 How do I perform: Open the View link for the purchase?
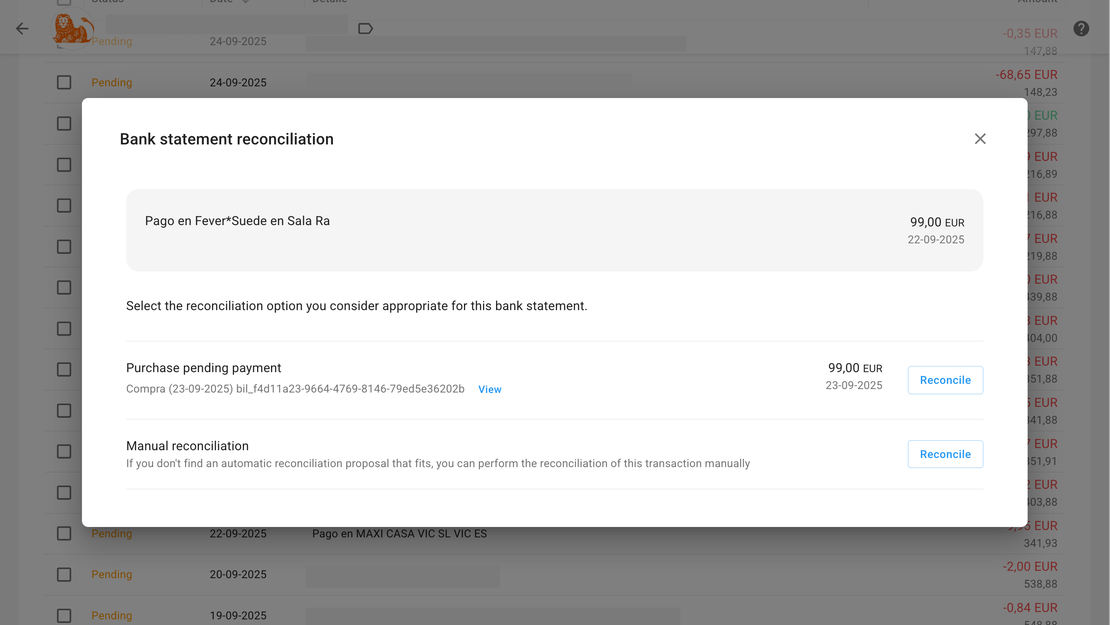[490, 390]
